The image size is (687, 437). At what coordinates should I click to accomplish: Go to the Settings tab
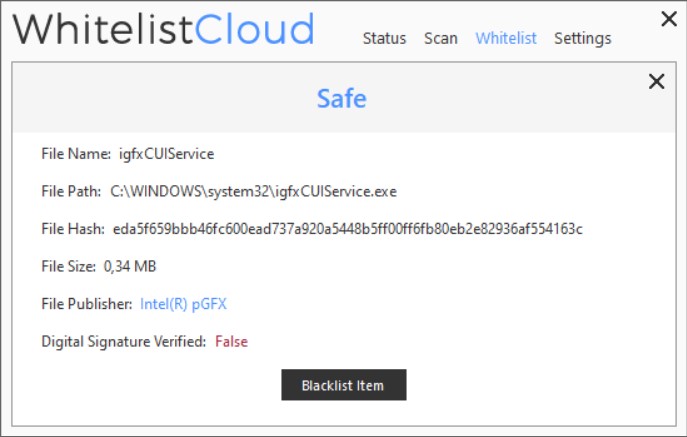[x=582, y=39]
